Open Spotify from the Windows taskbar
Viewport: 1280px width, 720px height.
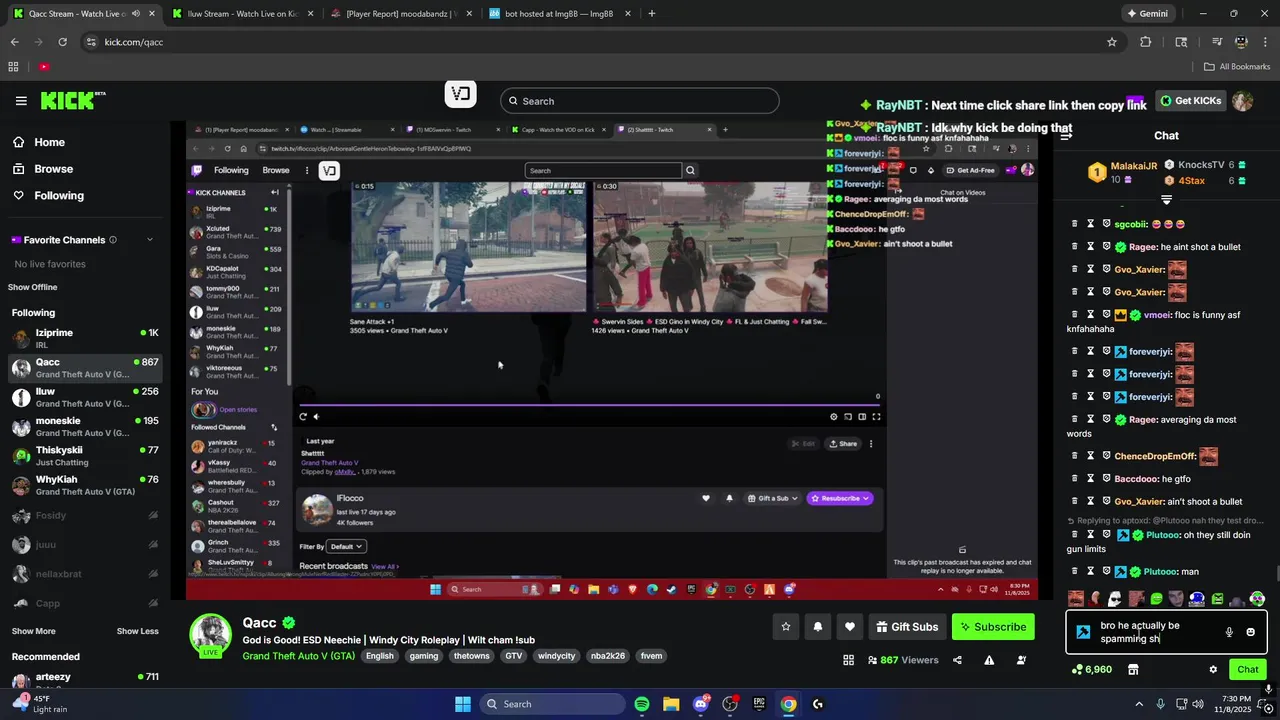tap(642, 704)
